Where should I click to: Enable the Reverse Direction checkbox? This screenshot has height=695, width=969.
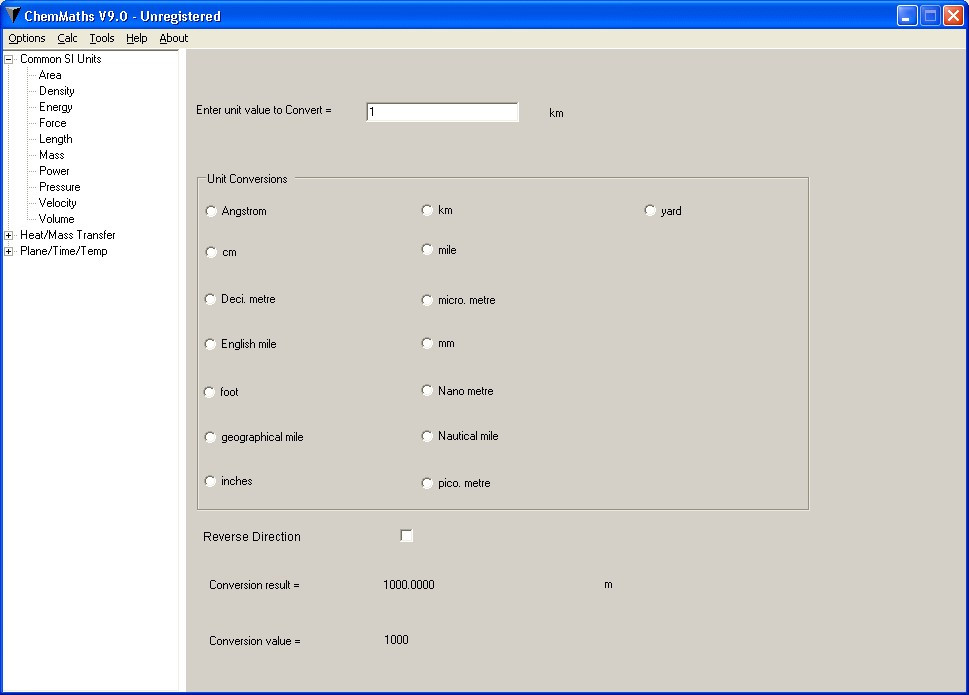point(407,536)
